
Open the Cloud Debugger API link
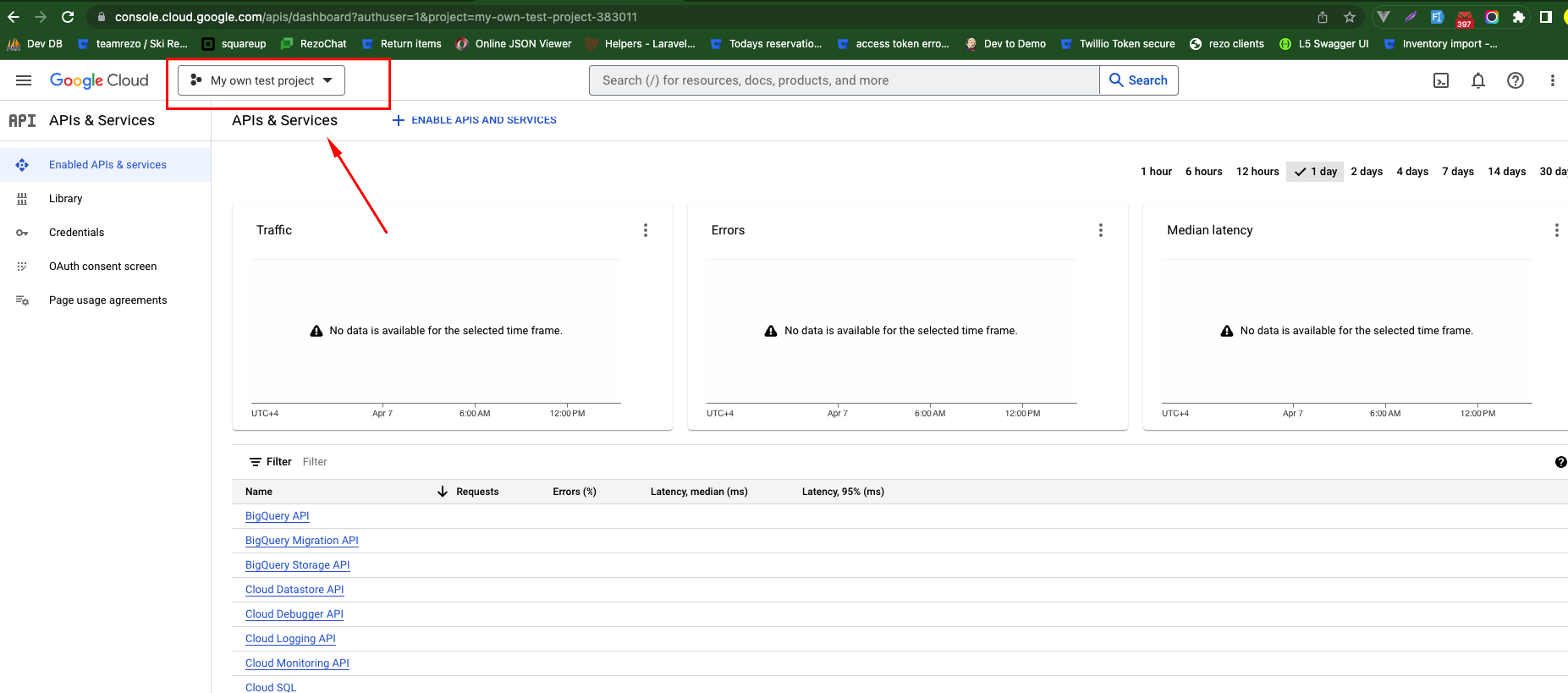click(294, 614)
